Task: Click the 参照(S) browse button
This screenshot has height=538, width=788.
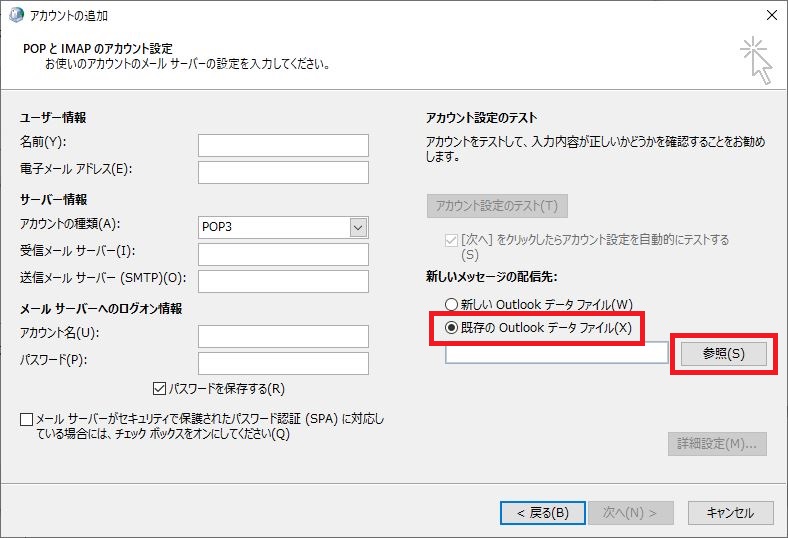Action: (x=724, y=354)
